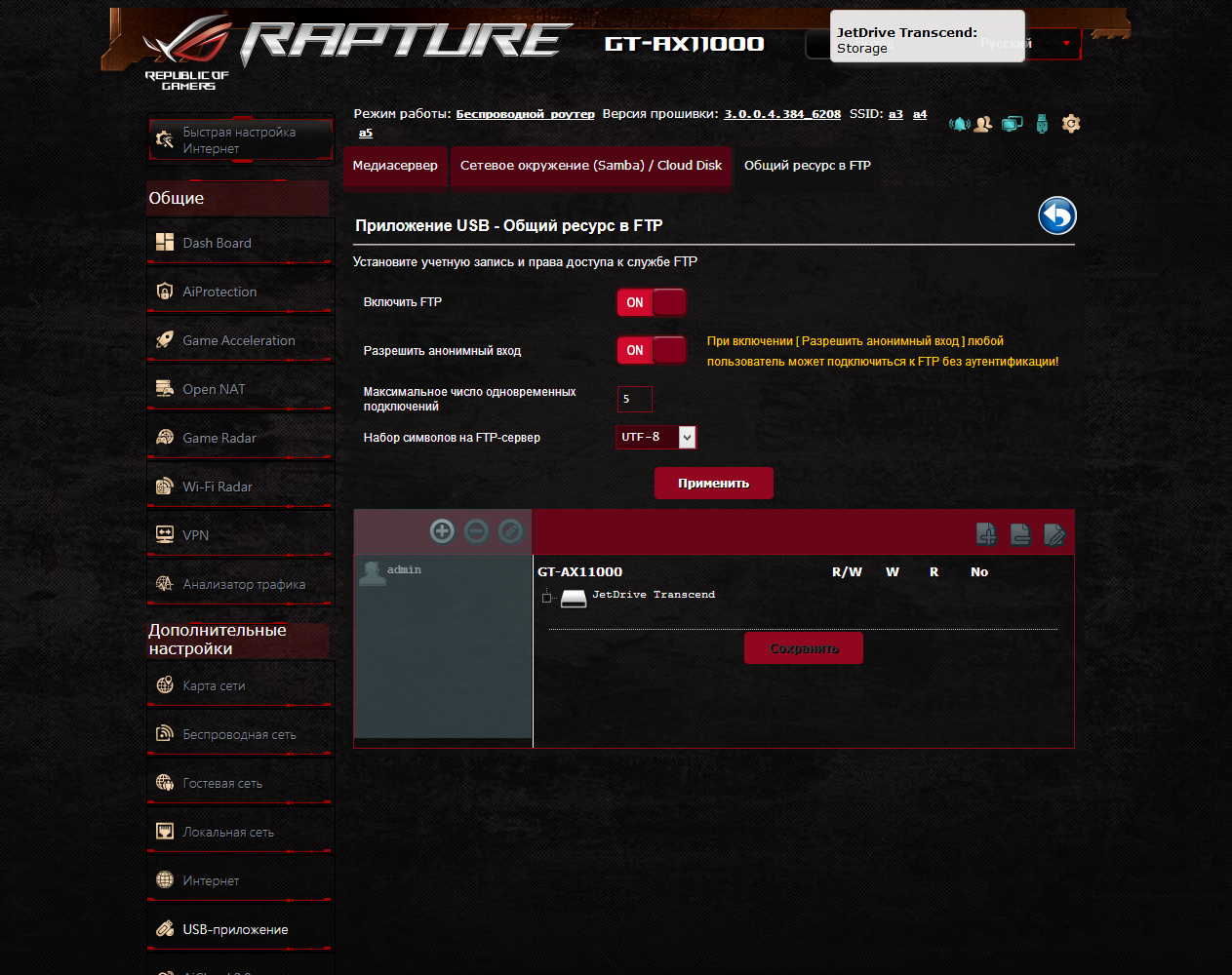1232x975 pixels.
Task: Click the admin user avatar icon
Action: [372, 573]
